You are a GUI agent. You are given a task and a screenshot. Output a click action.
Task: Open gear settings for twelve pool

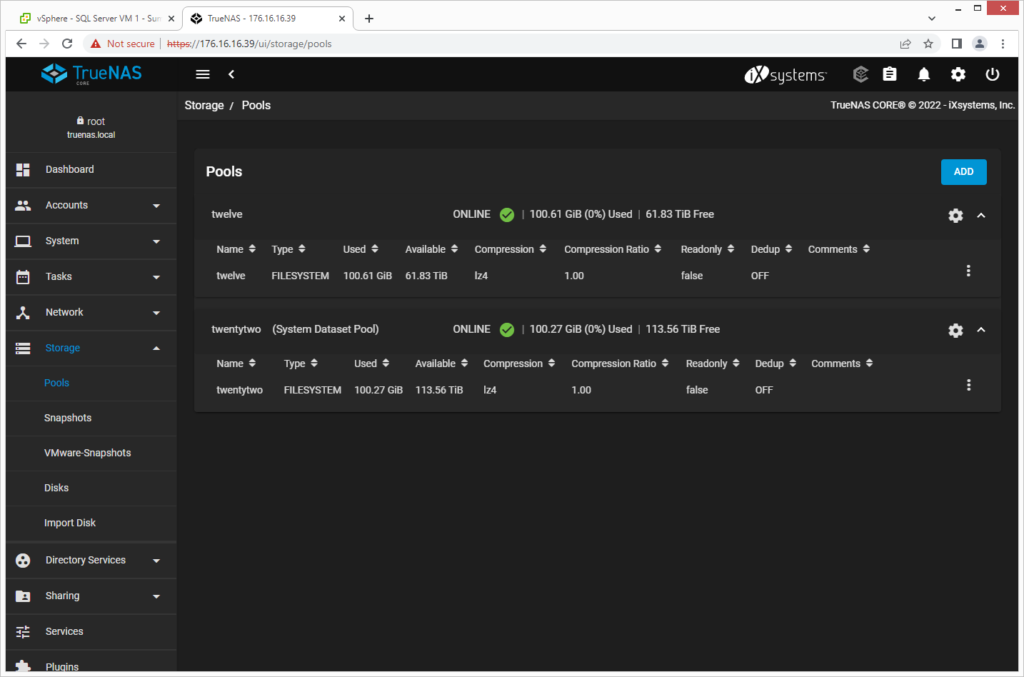[x=955, y=215]
